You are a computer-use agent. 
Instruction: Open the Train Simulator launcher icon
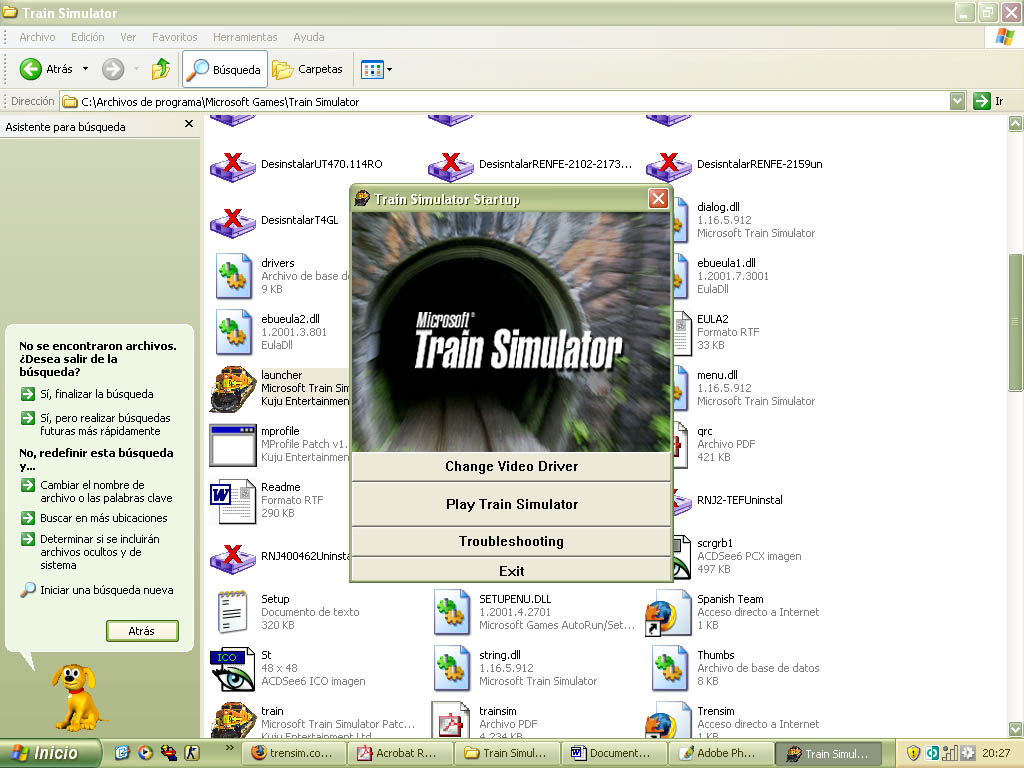point(232,388)
